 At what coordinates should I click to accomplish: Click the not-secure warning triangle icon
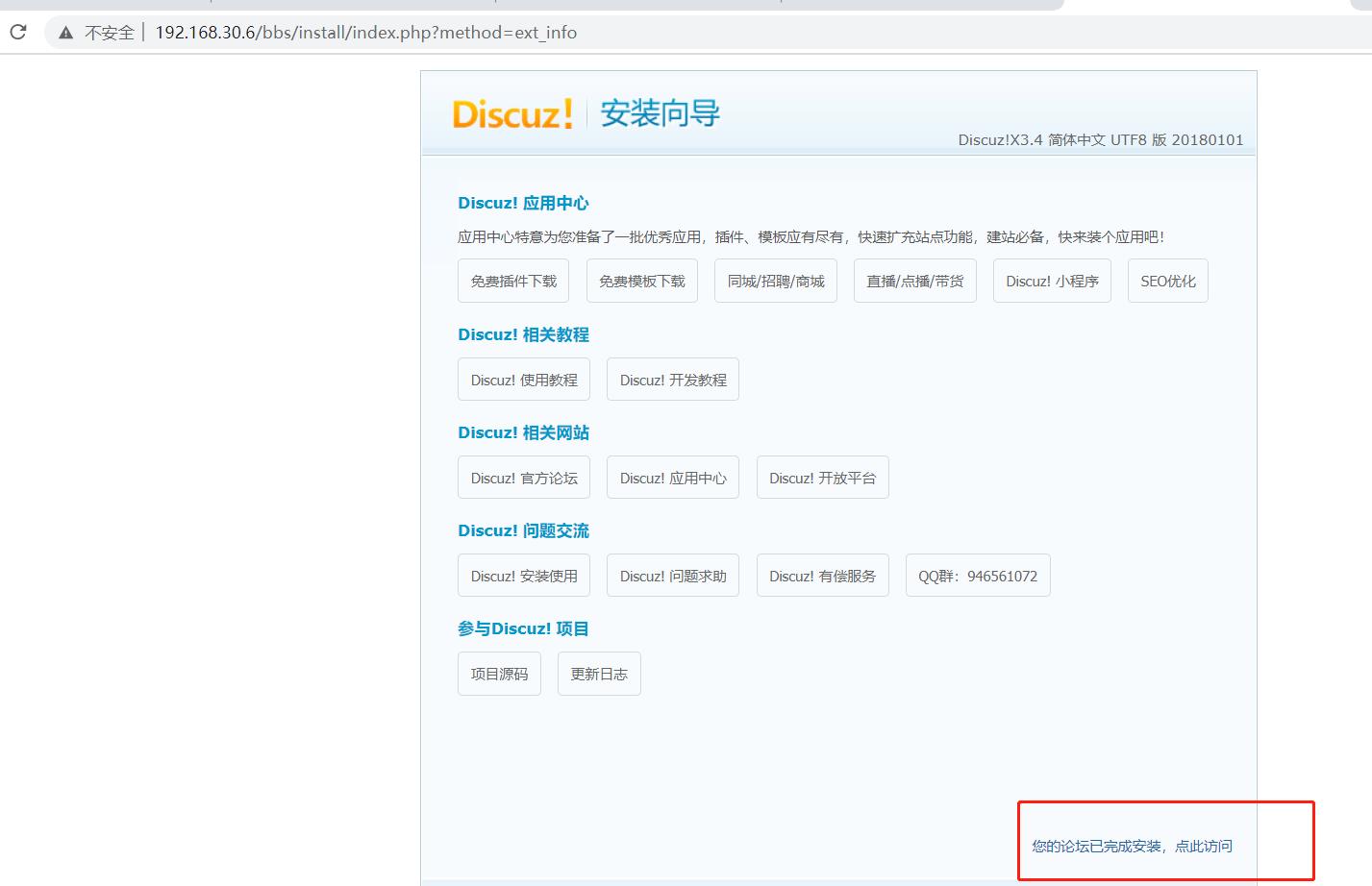tap(65, 33)
